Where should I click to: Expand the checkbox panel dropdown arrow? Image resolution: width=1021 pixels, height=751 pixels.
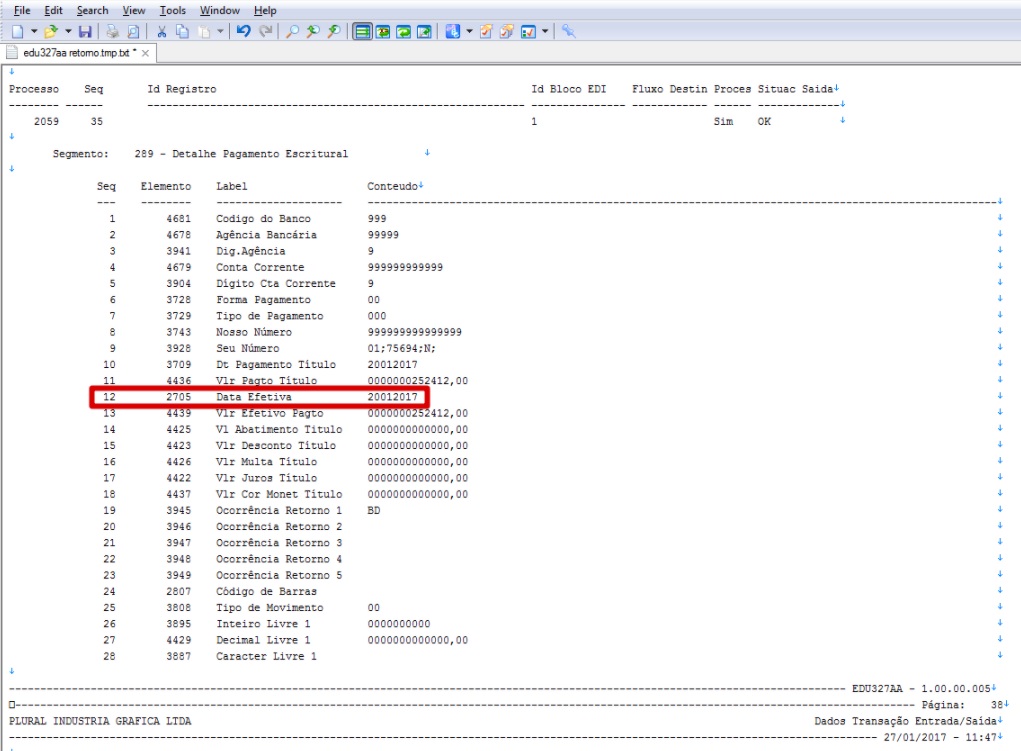click(x=545, y=31)
